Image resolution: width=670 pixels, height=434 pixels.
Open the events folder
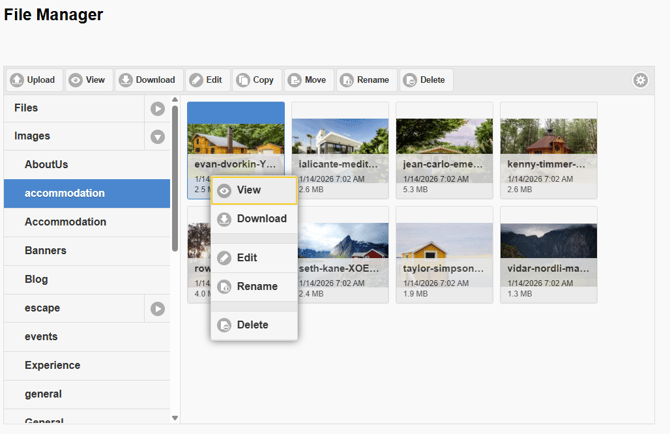tap(87, 337)
